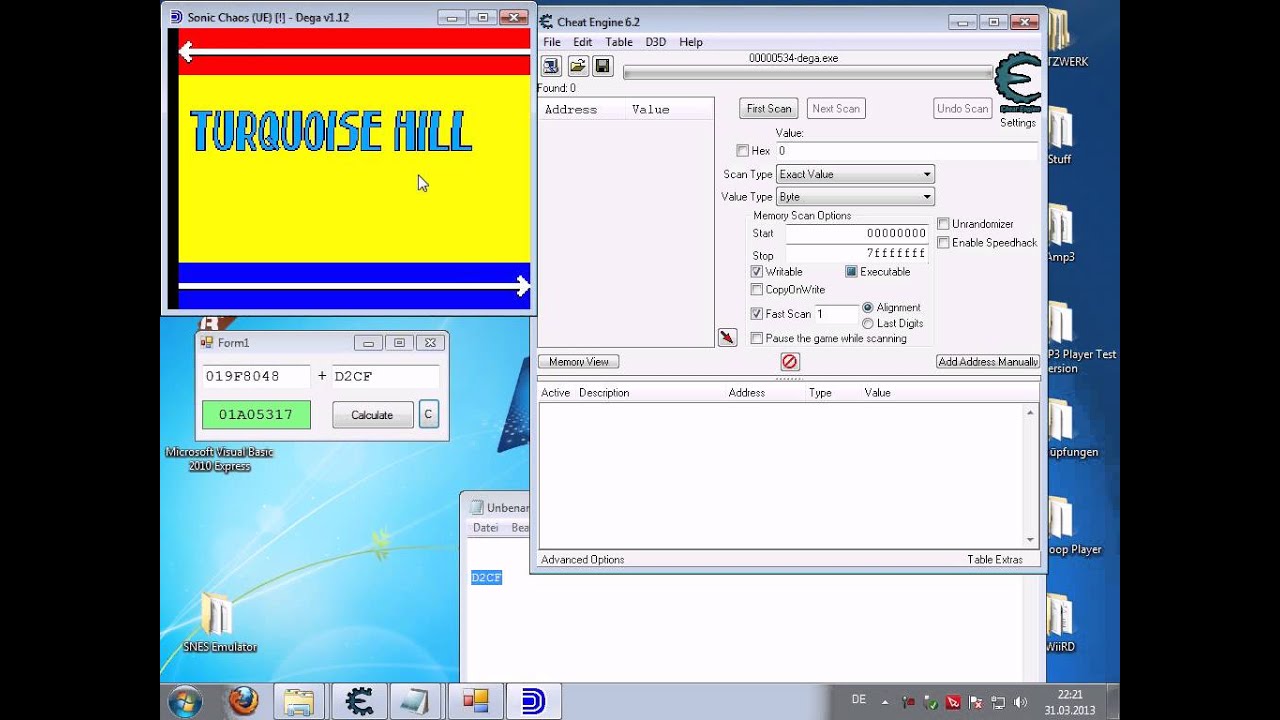This screenshot has width=1280, height=720.
Task: Open the Table menu
Action: [x=619, y=42]
